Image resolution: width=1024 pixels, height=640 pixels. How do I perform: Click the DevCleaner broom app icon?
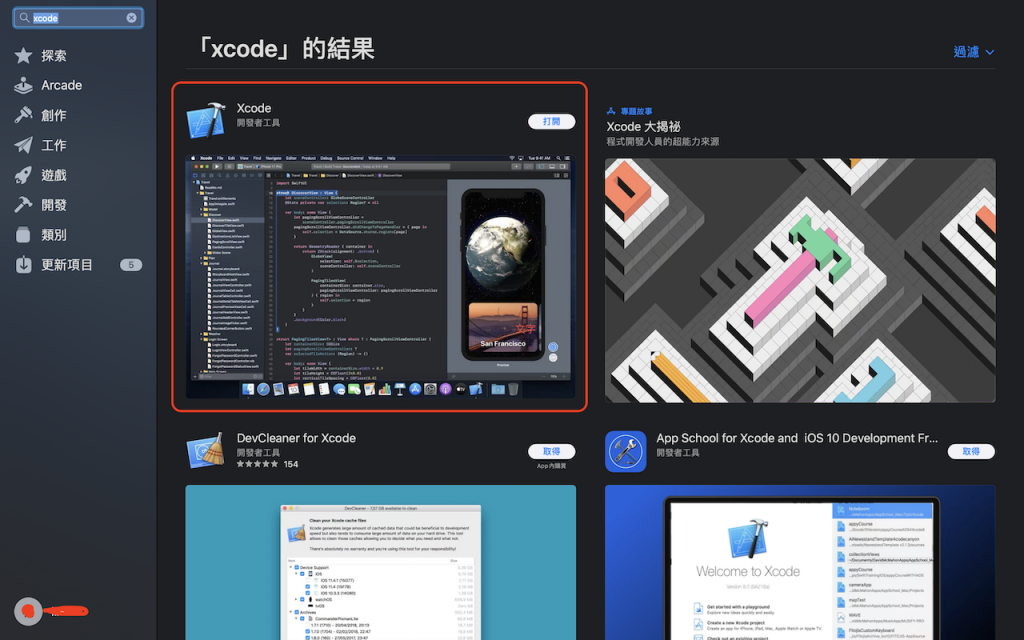coord(206,451)
